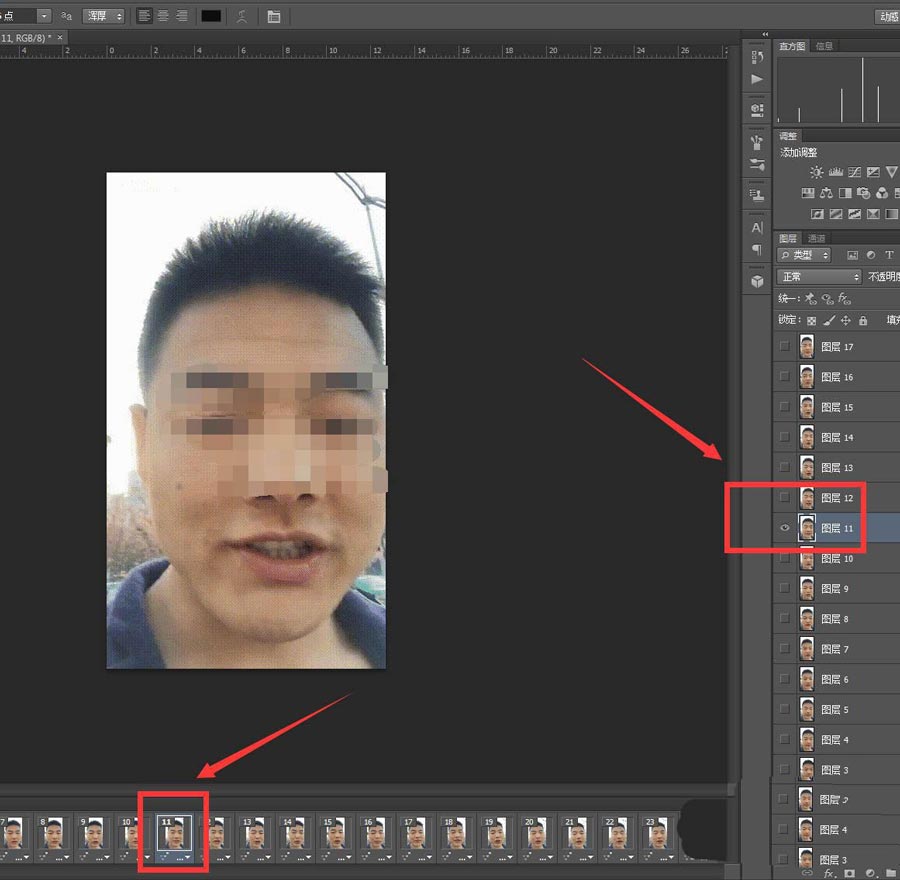
Task: Open the Character panel icon
Action: [757, 228]
